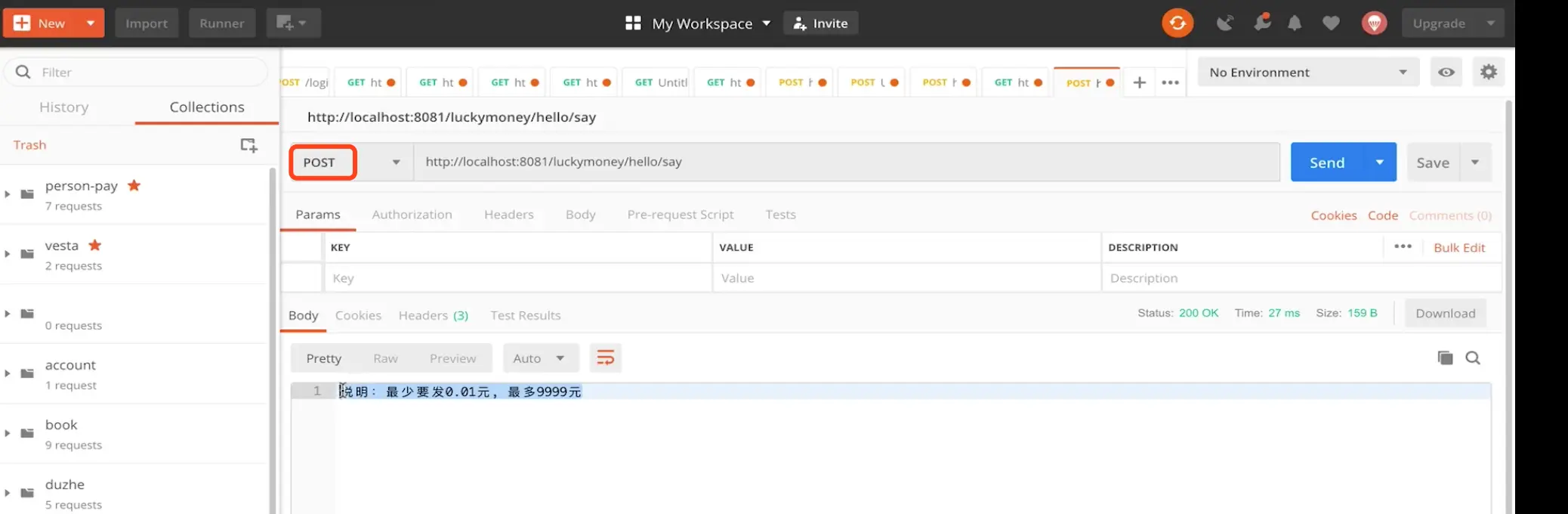The height and width of the screenshot is (514, 1568).
Task: Click the duzhe collection folder icon
Action: coord(27,493)
